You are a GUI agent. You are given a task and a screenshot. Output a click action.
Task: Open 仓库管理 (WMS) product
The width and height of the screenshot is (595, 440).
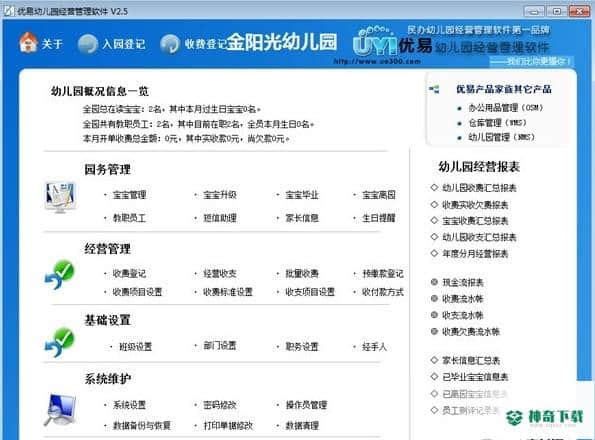point(497,123)
